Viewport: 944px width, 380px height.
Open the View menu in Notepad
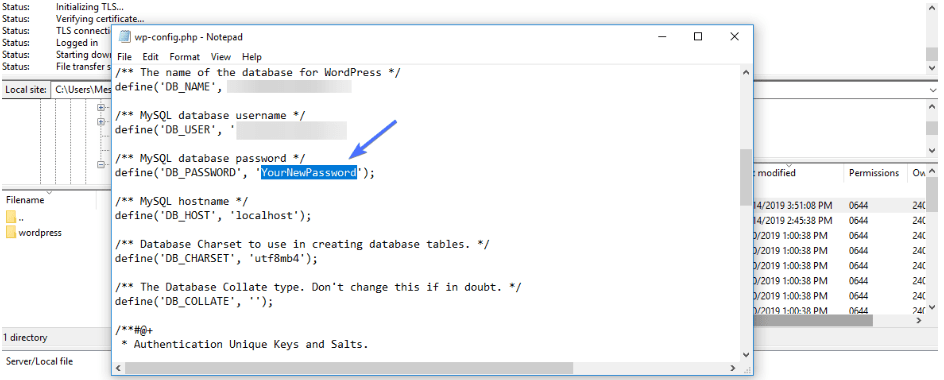221,57
